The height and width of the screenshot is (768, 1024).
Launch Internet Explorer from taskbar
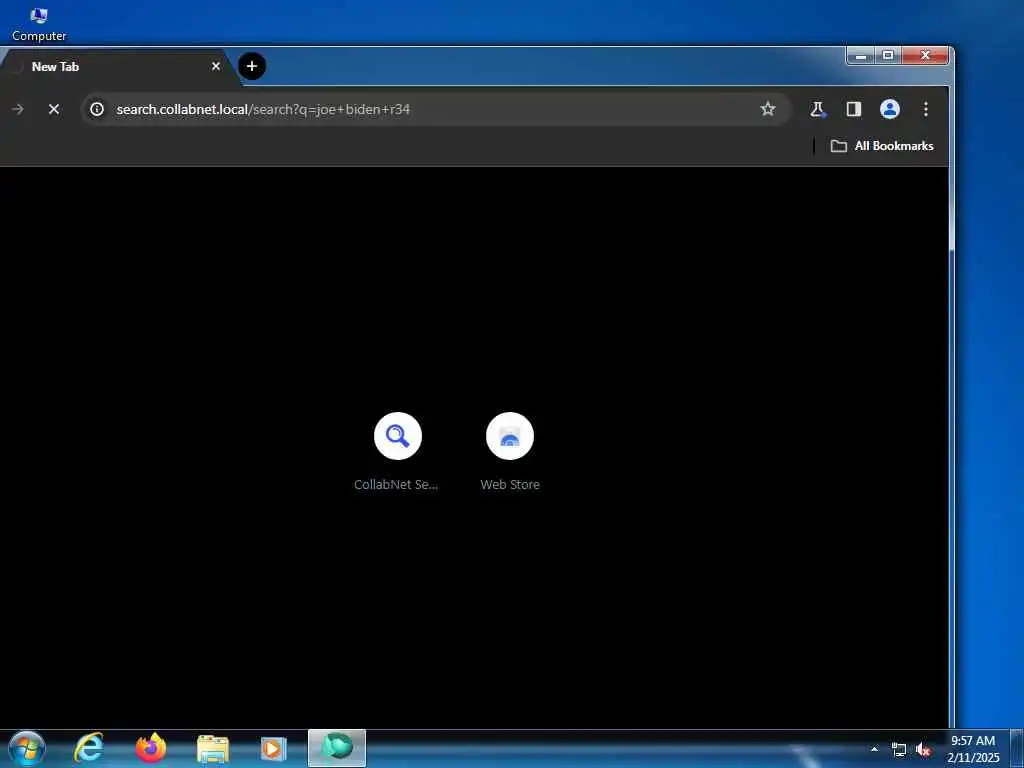coord(89,748)
